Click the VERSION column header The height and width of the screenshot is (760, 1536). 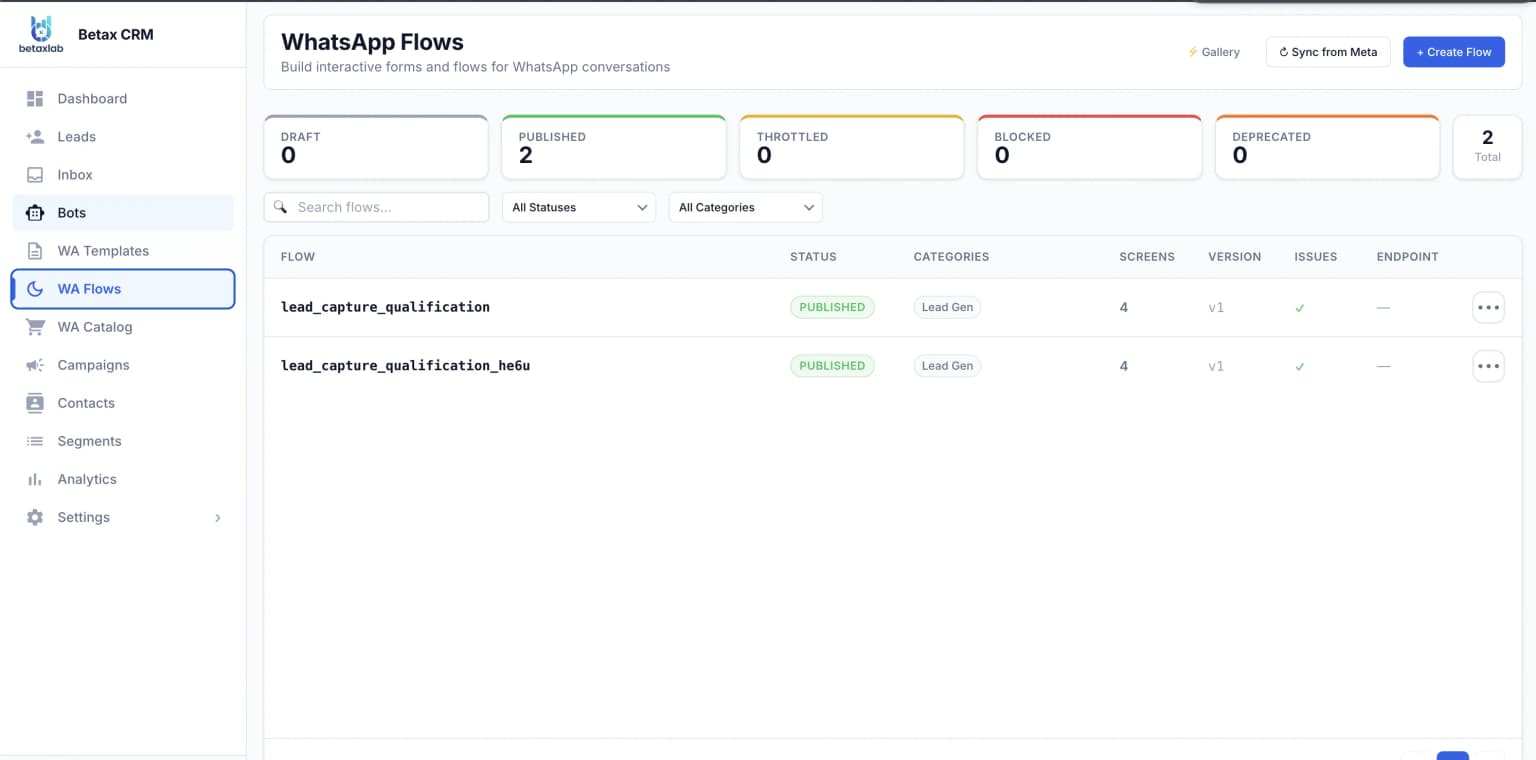[1234, 257]
